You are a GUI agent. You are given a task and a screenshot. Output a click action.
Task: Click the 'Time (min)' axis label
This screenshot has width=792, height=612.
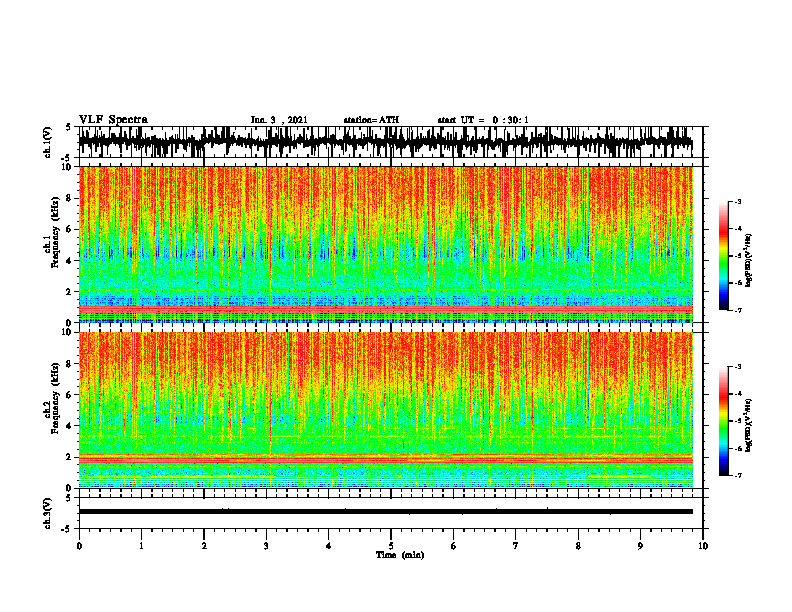[400, 555]
